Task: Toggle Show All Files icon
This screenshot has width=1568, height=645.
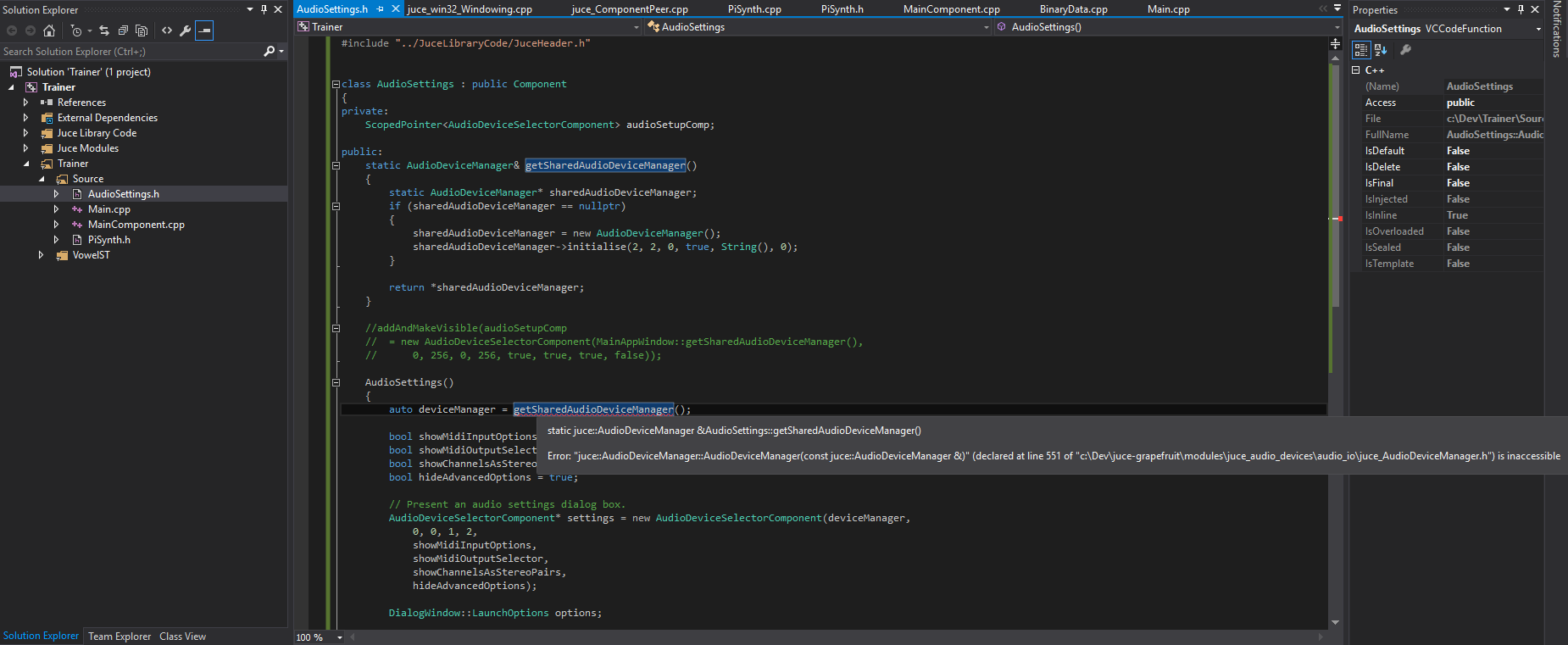Action: 142,31
